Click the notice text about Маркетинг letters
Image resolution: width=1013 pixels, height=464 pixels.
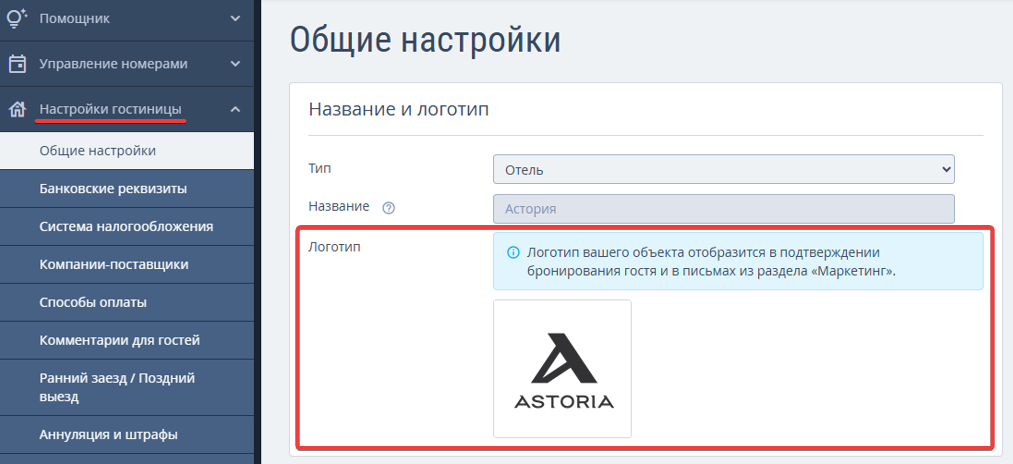[711, 262]
